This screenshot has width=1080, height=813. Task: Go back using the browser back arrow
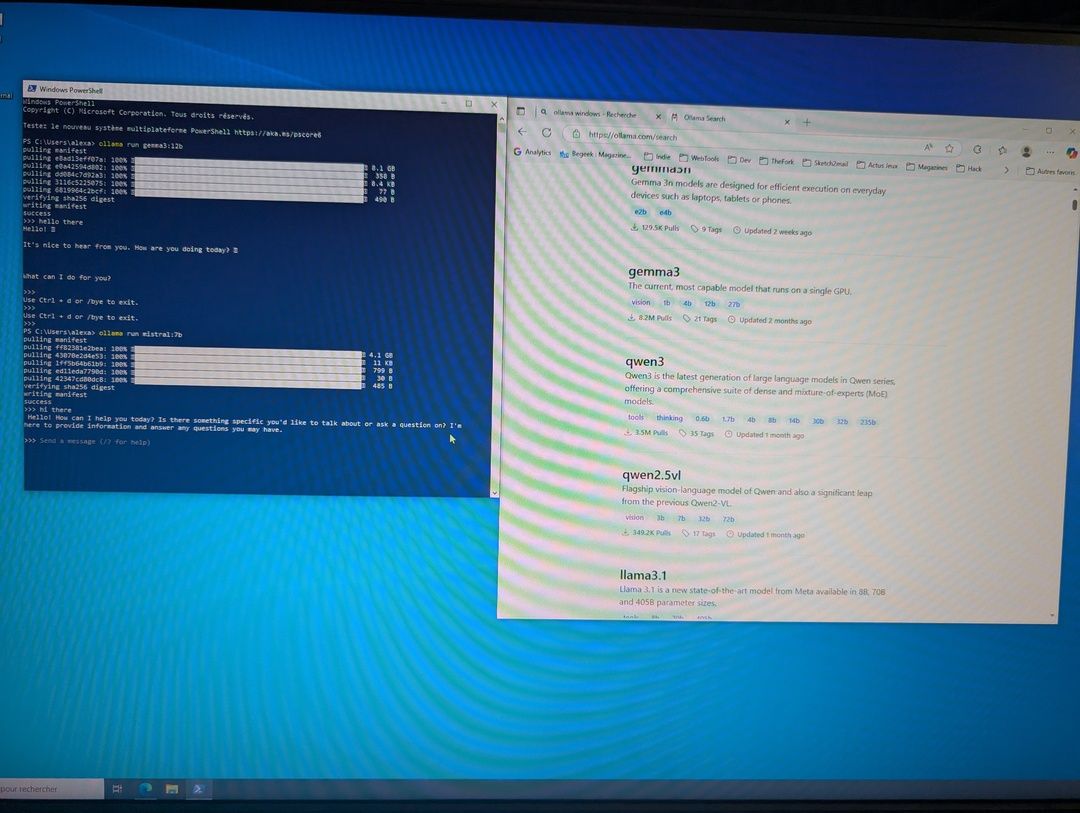pyautogui.click(x=522, y=132)
